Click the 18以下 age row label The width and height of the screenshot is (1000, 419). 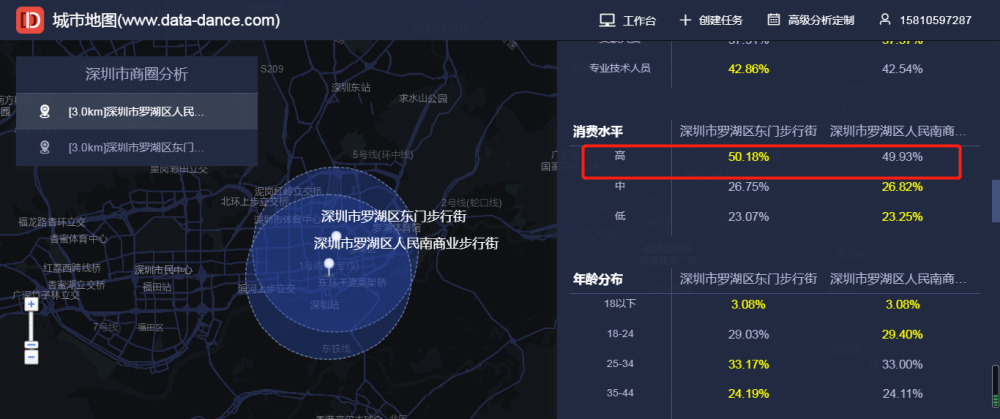click(620, 304)
